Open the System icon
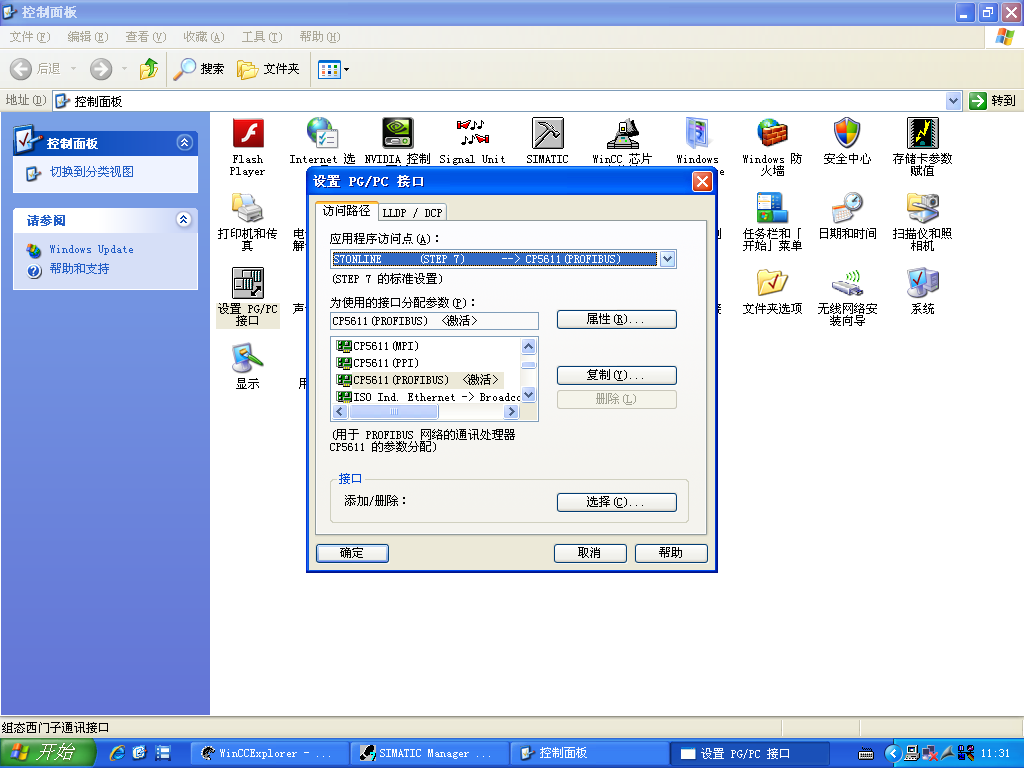 pos(922,291)
